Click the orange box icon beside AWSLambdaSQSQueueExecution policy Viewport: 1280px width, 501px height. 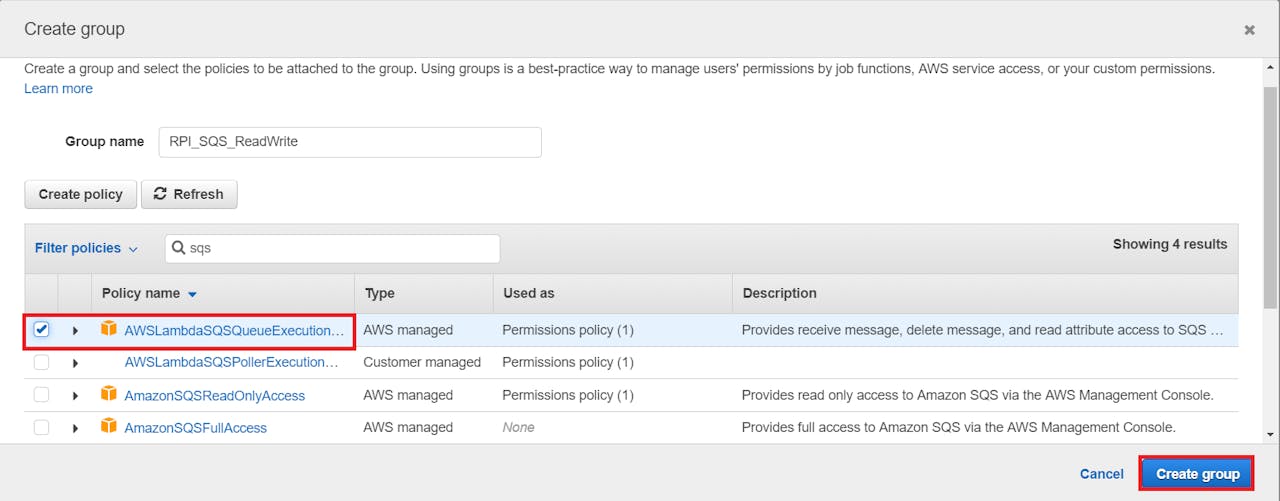[x=109, y=329]
